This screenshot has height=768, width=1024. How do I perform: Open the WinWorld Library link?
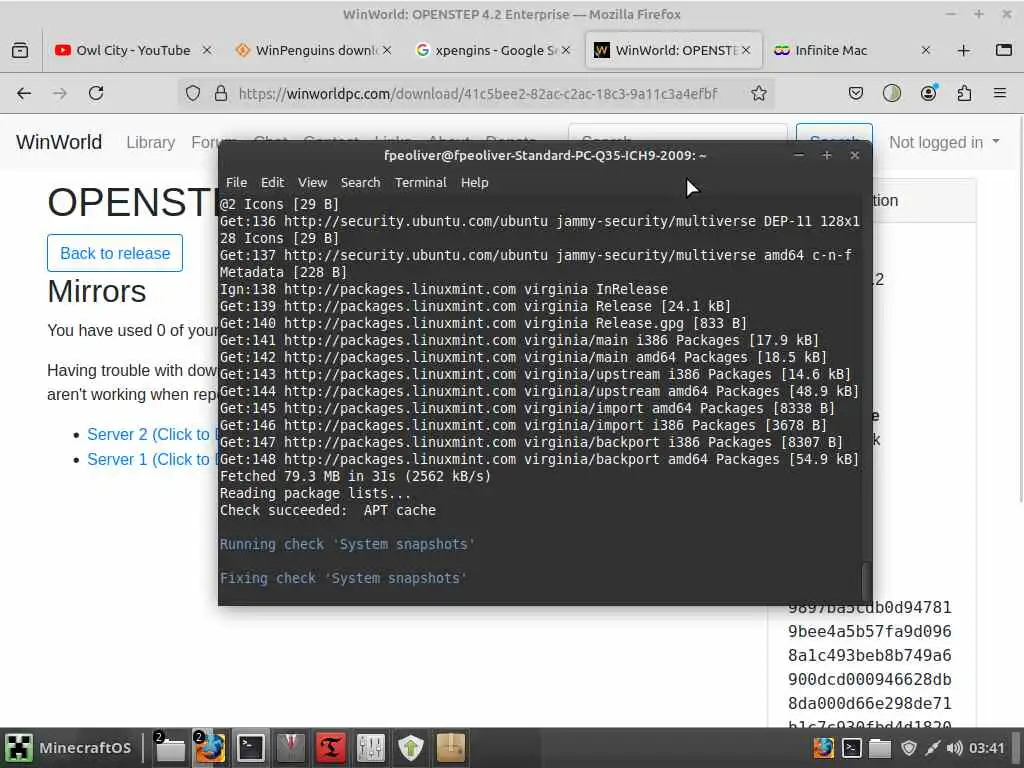(150, 142)
